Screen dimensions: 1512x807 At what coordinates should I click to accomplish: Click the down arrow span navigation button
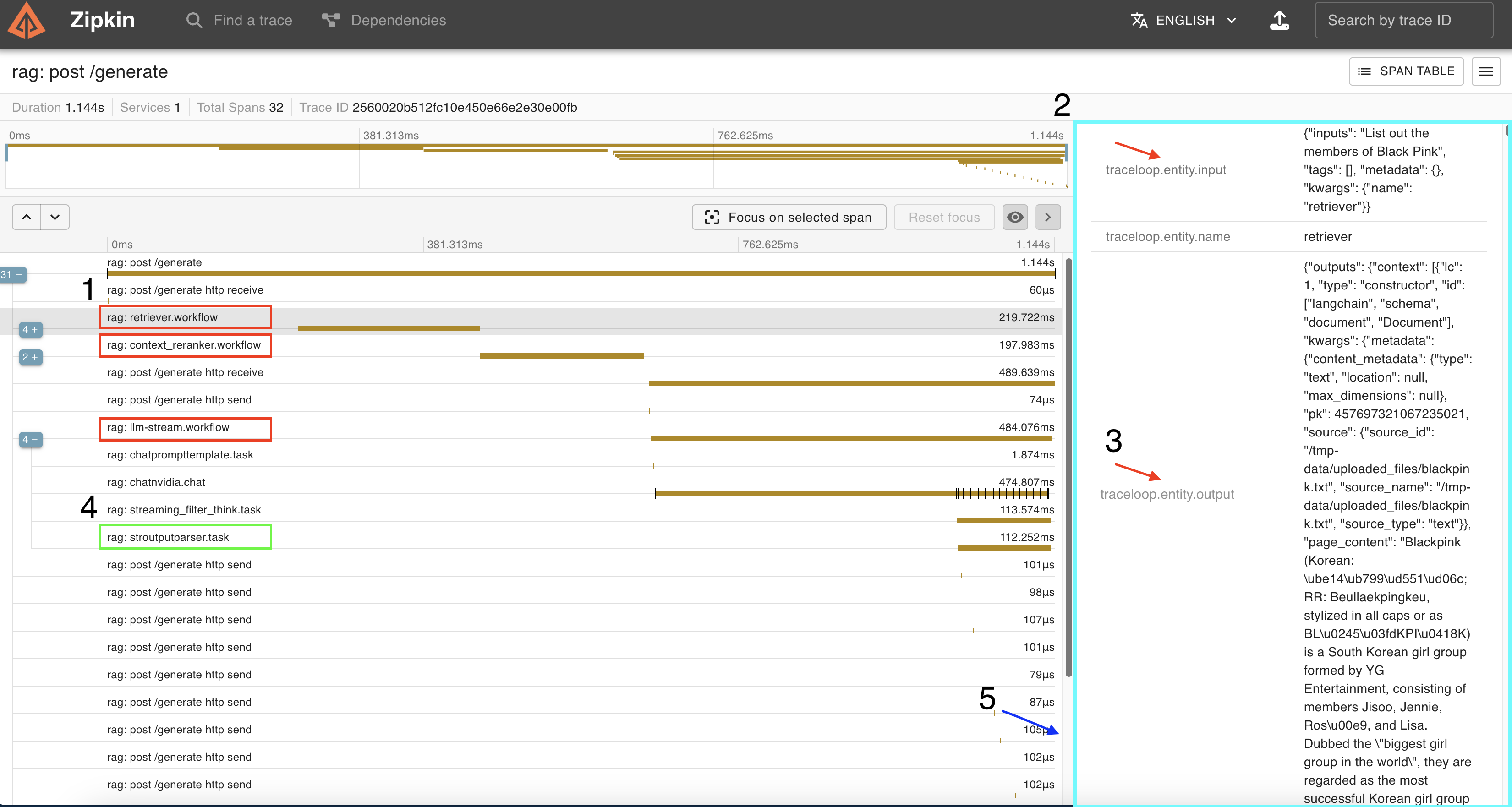coord(55,217)
